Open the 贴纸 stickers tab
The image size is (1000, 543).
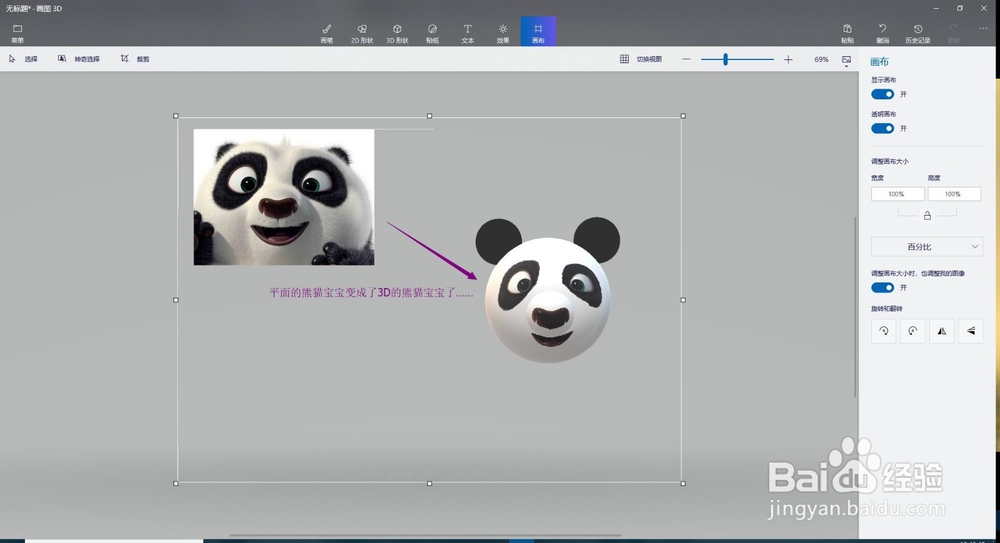coord(432,33)
